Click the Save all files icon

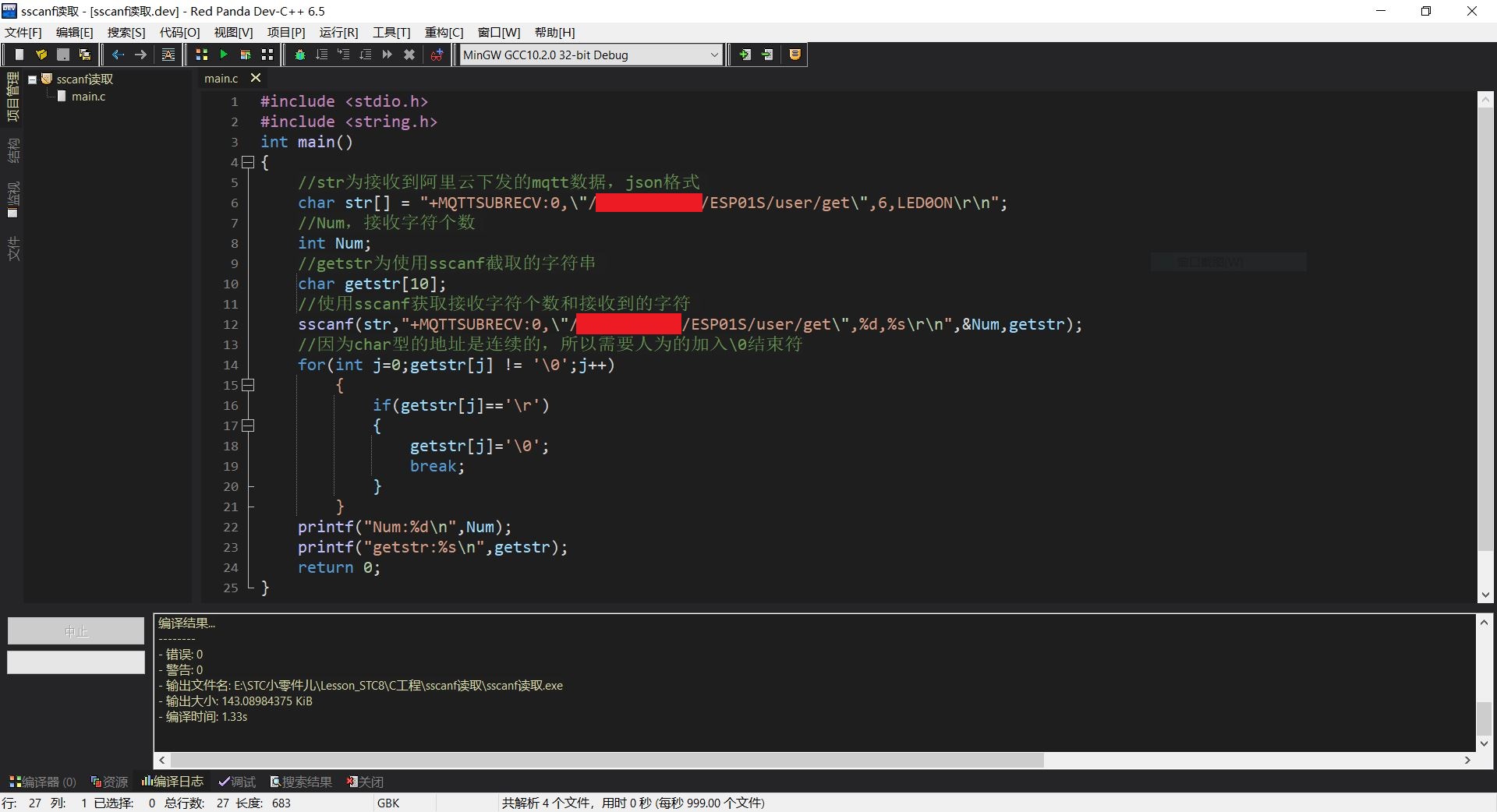coord(85,55)
